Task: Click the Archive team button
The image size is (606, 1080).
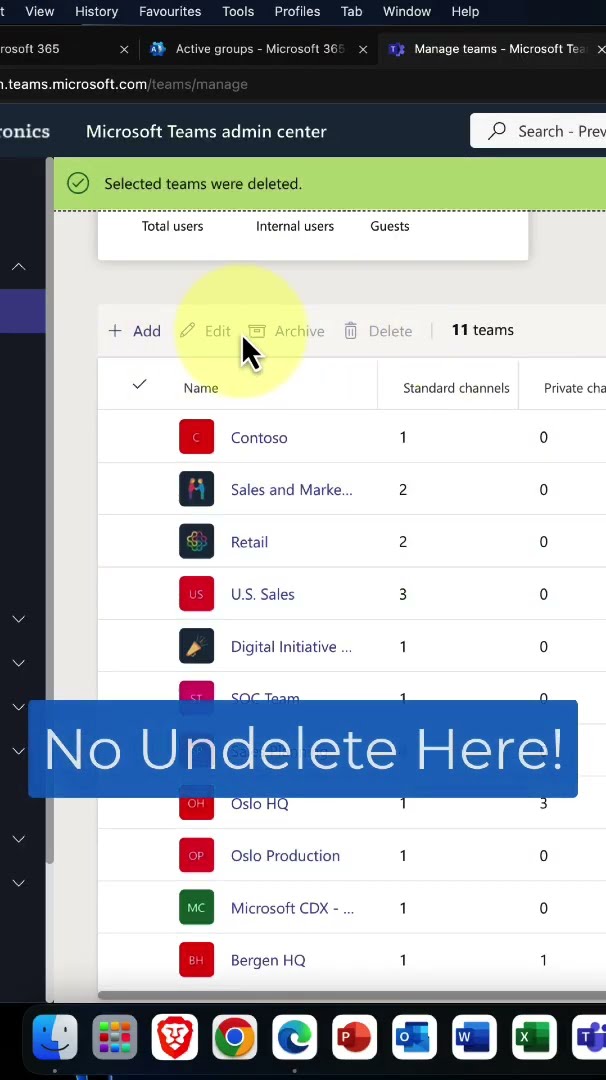Action: [x=286, y=331]
